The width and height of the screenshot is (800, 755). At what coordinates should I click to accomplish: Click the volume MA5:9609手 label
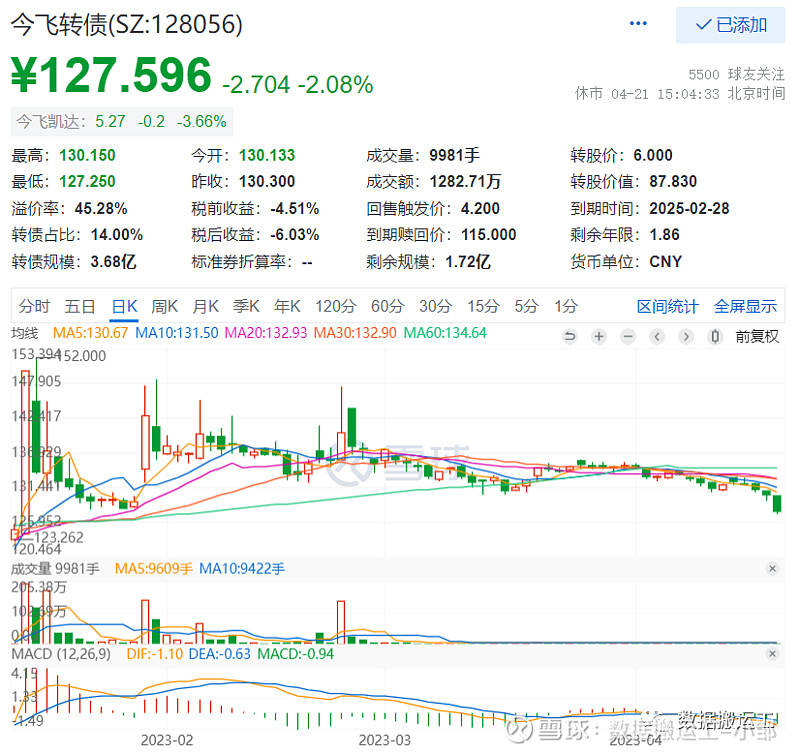pyautogui.click(x=154, y=569)
